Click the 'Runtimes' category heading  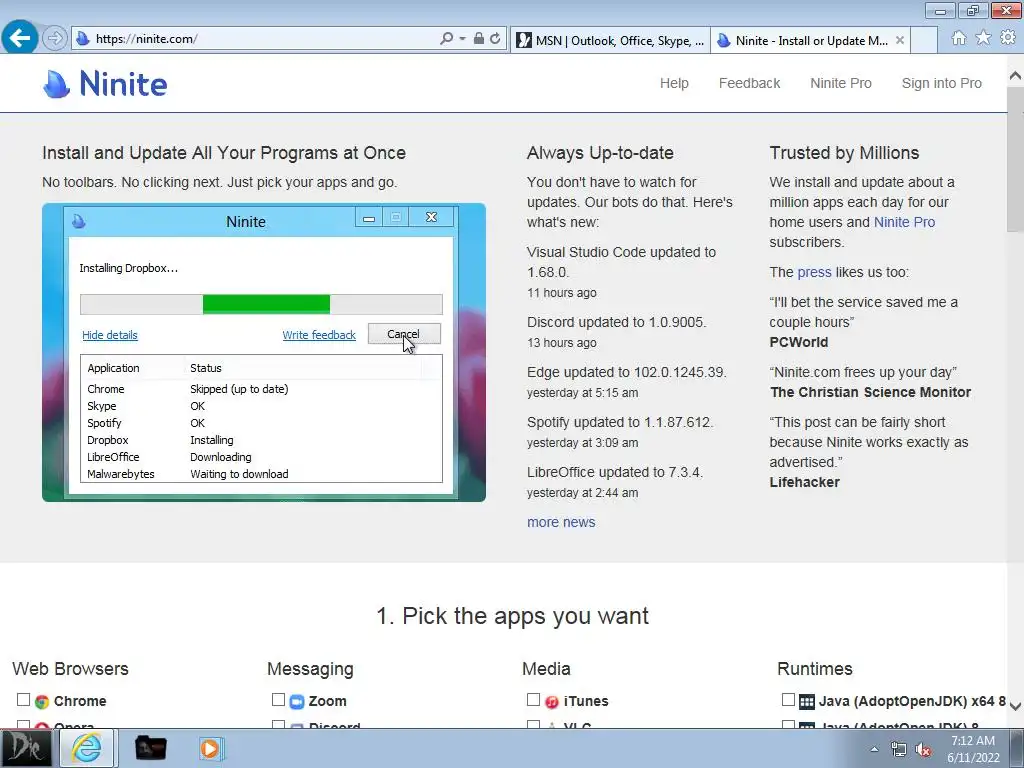pyautogui.click(x=815, y=669)
